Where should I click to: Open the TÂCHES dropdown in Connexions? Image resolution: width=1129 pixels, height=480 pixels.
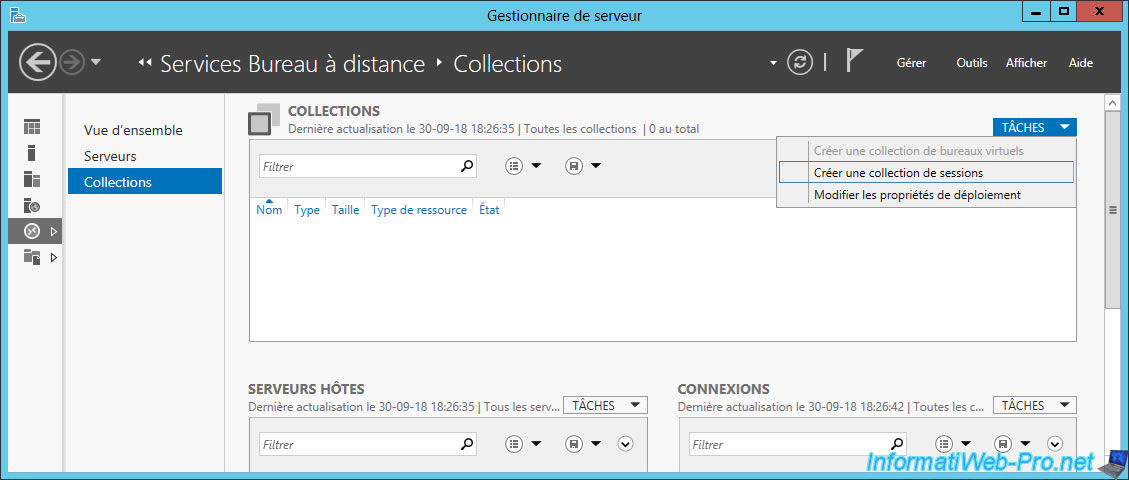click(x=1034, y=405)
